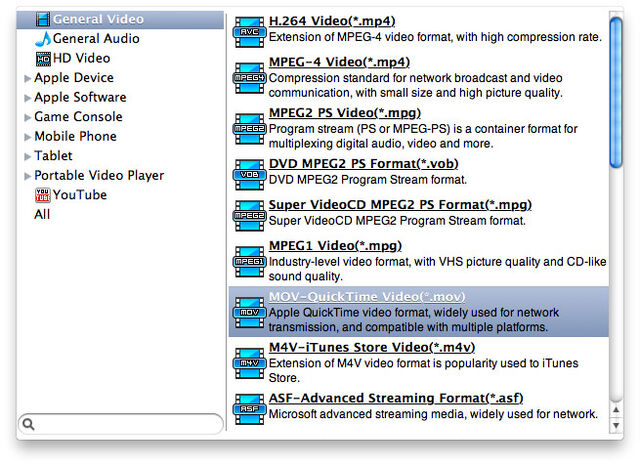Select General Audio category

(96, 39)
